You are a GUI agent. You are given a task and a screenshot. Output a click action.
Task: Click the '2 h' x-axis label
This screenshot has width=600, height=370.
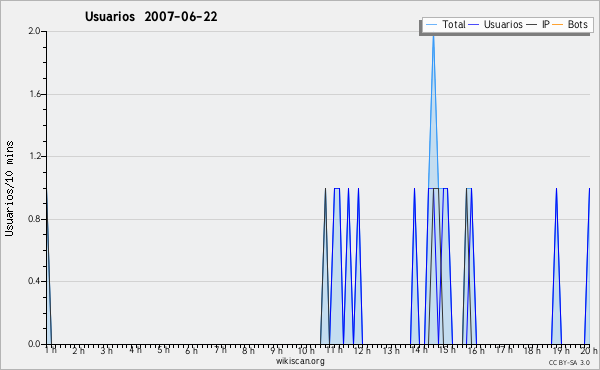pos(78,350)
